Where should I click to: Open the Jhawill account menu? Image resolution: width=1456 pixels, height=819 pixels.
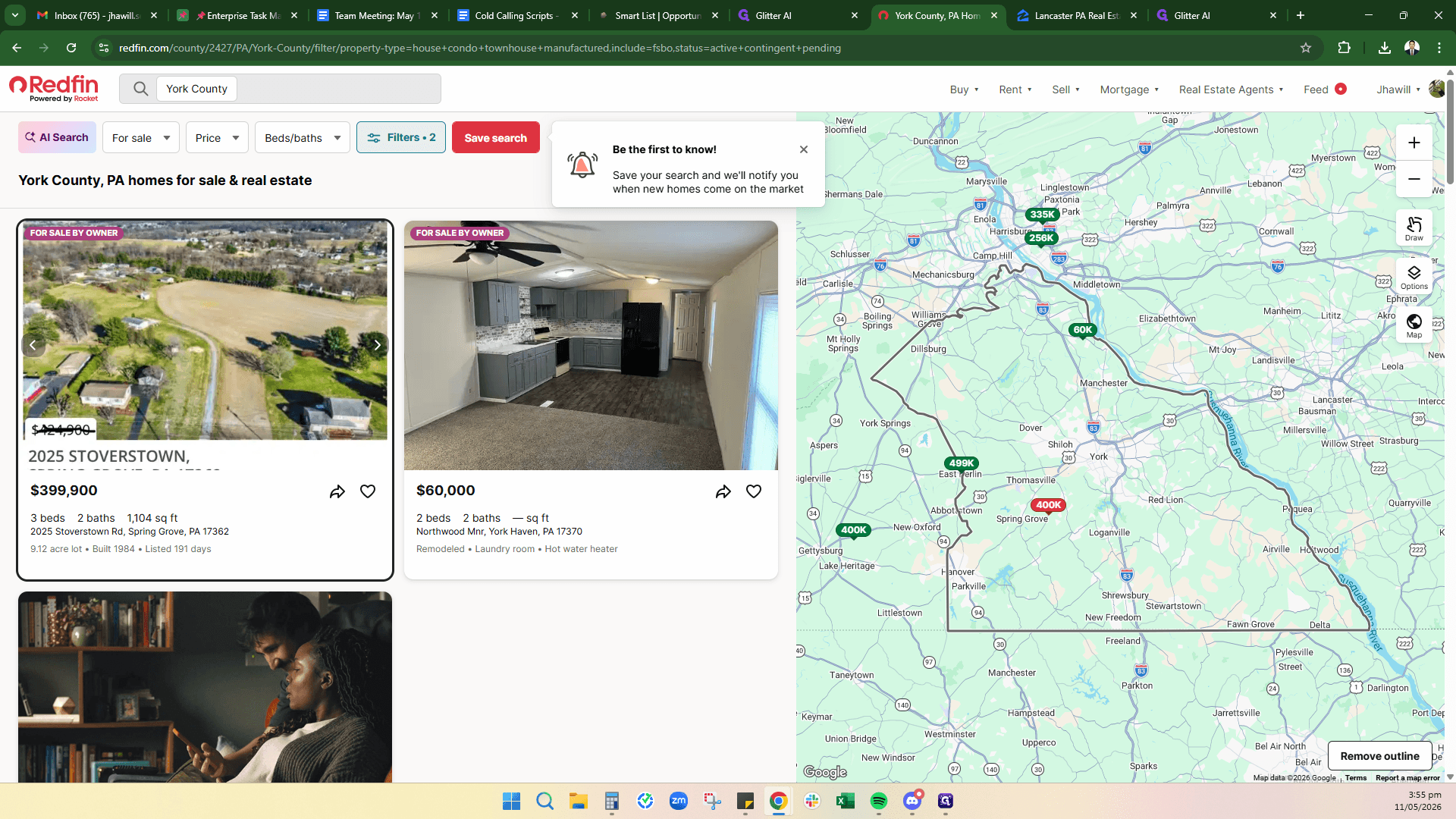pyautogui.click(x=1410, y=89)
